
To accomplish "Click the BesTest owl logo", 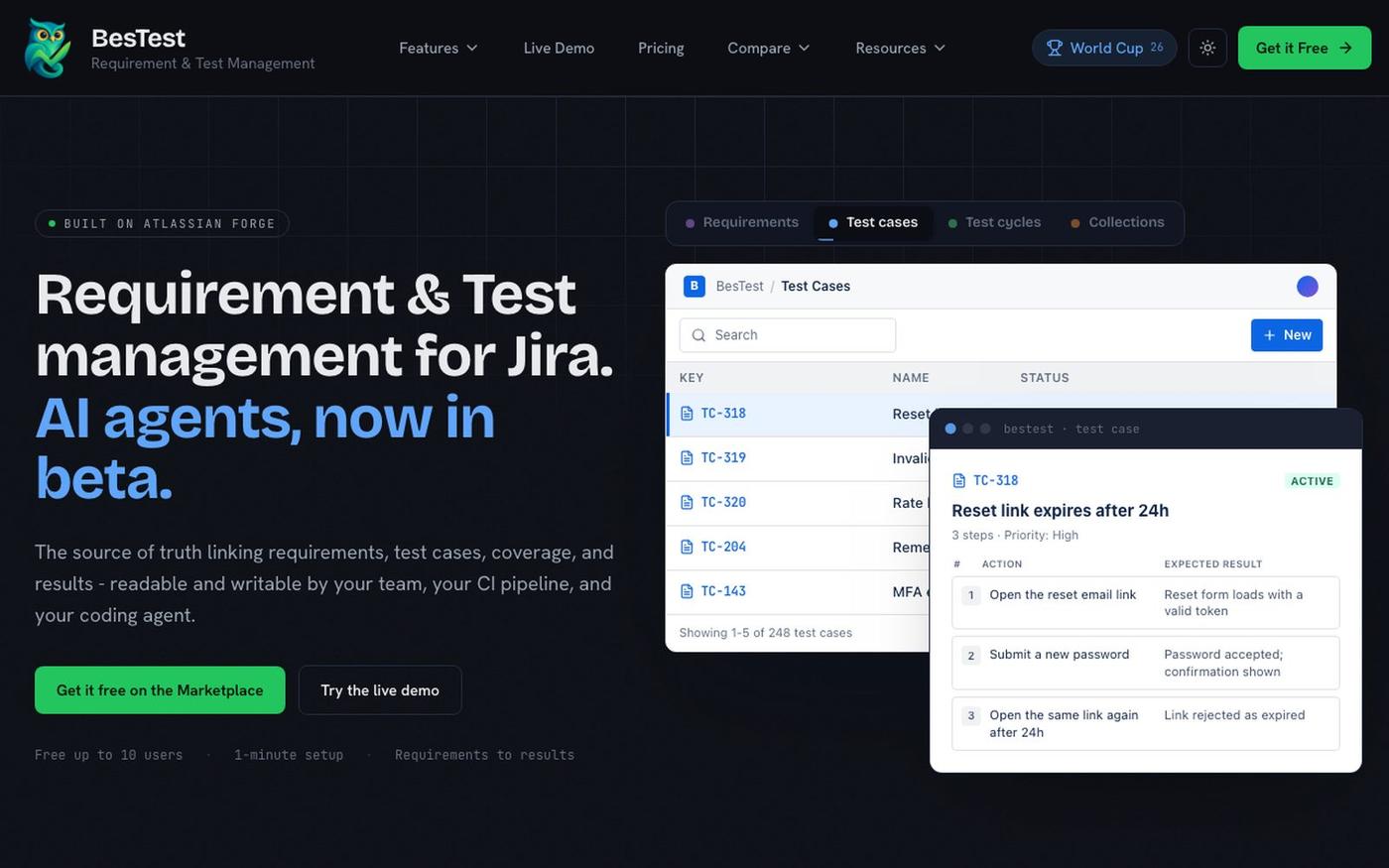I will pyautogui.click(x=48, y=48).
